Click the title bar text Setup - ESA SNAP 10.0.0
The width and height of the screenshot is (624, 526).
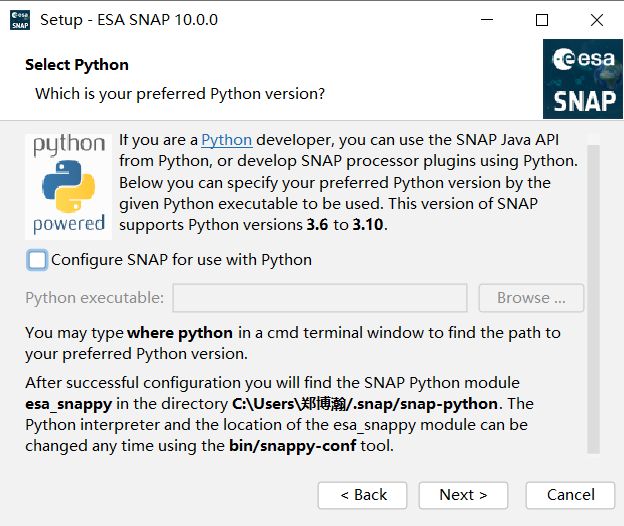coord(129,20)
